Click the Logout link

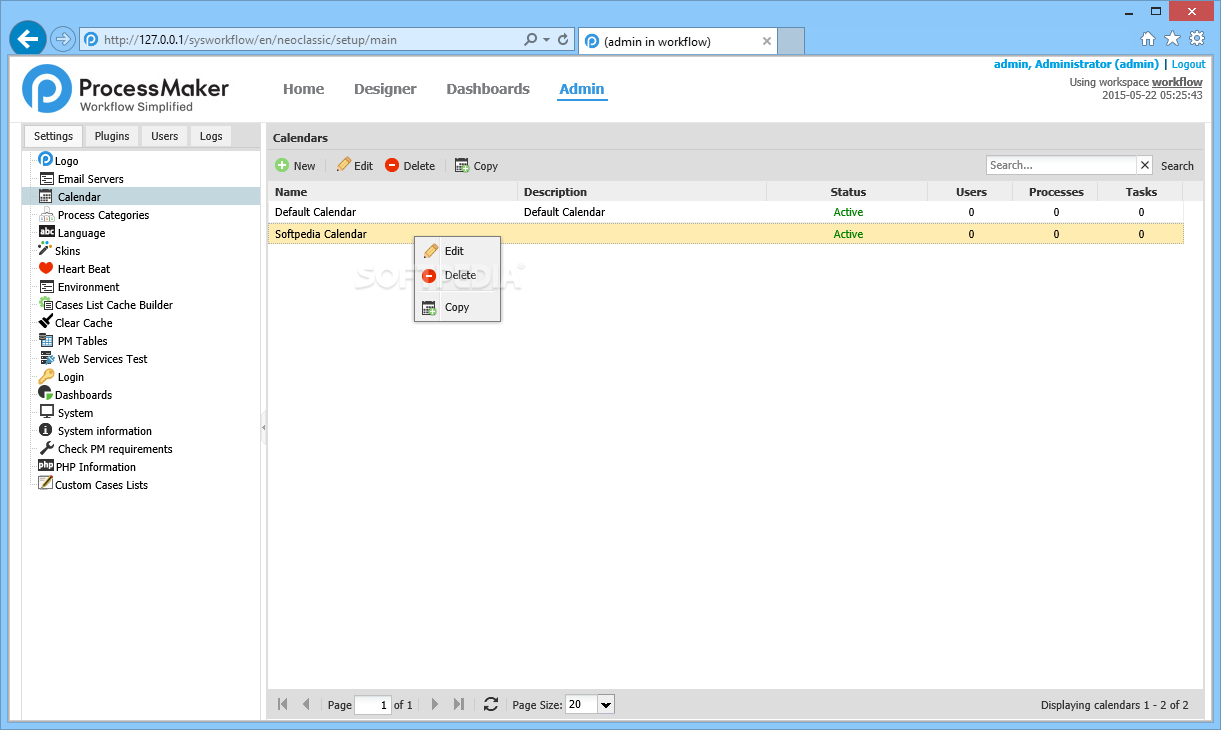click(x=1188, y=64)
